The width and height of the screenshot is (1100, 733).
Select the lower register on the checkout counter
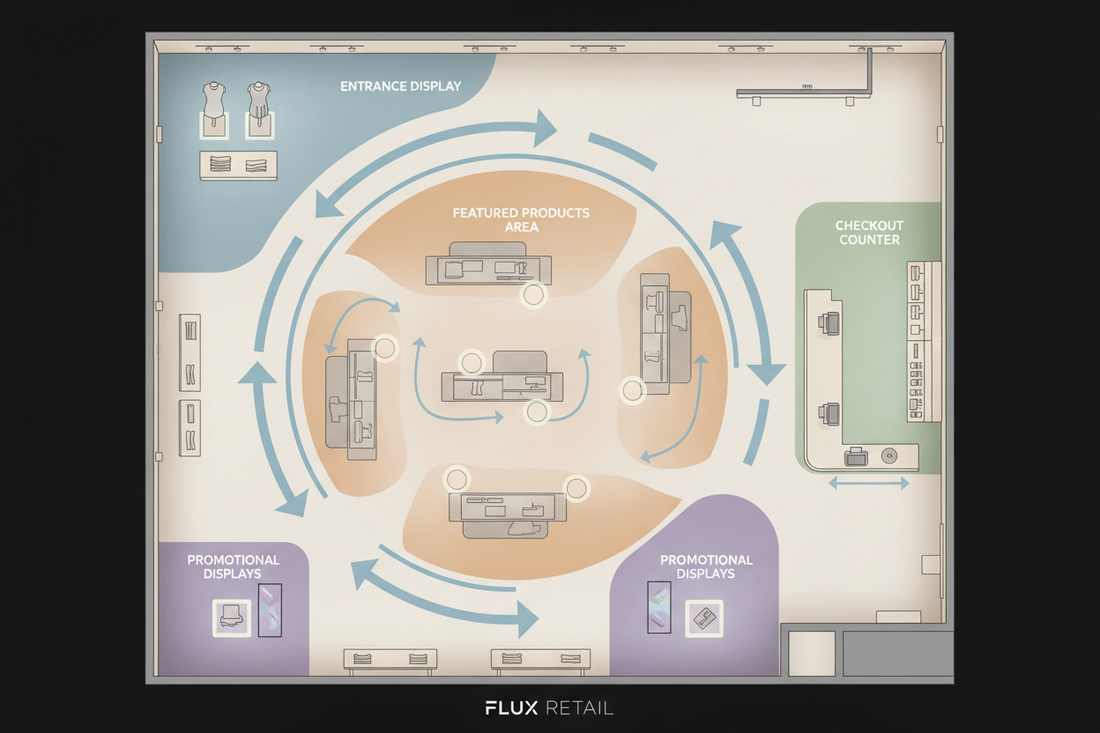(829, 414)
